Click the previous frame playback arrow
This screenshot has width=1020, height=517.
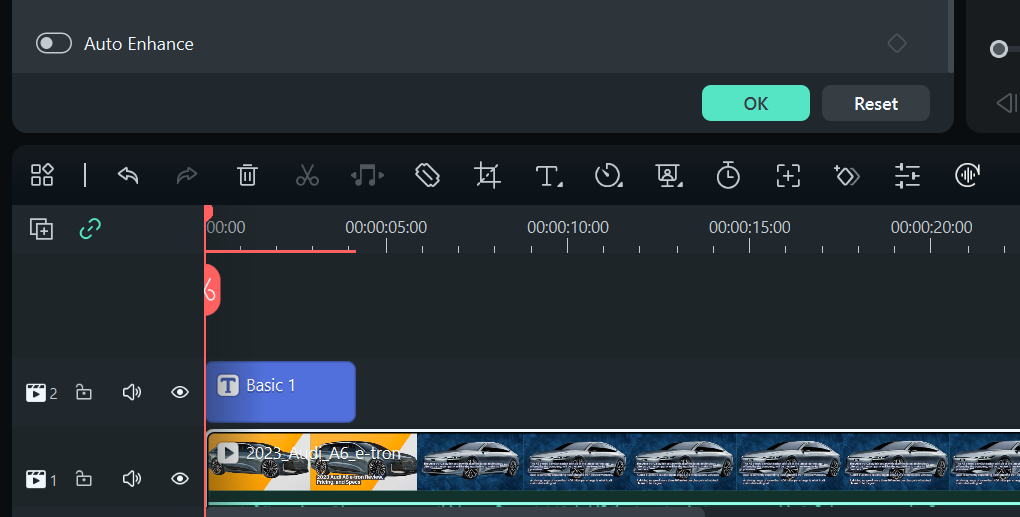(1008, 103)
